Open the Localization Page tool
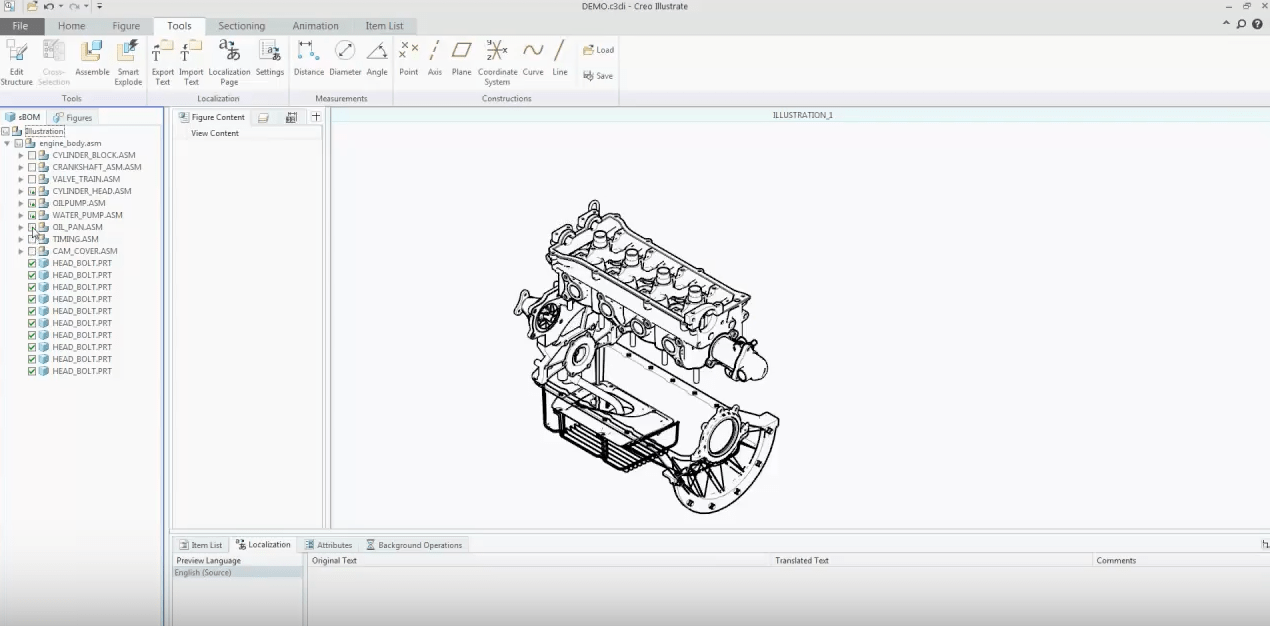Viewport: 1270px width, 626px height. (x=229, y=58)
